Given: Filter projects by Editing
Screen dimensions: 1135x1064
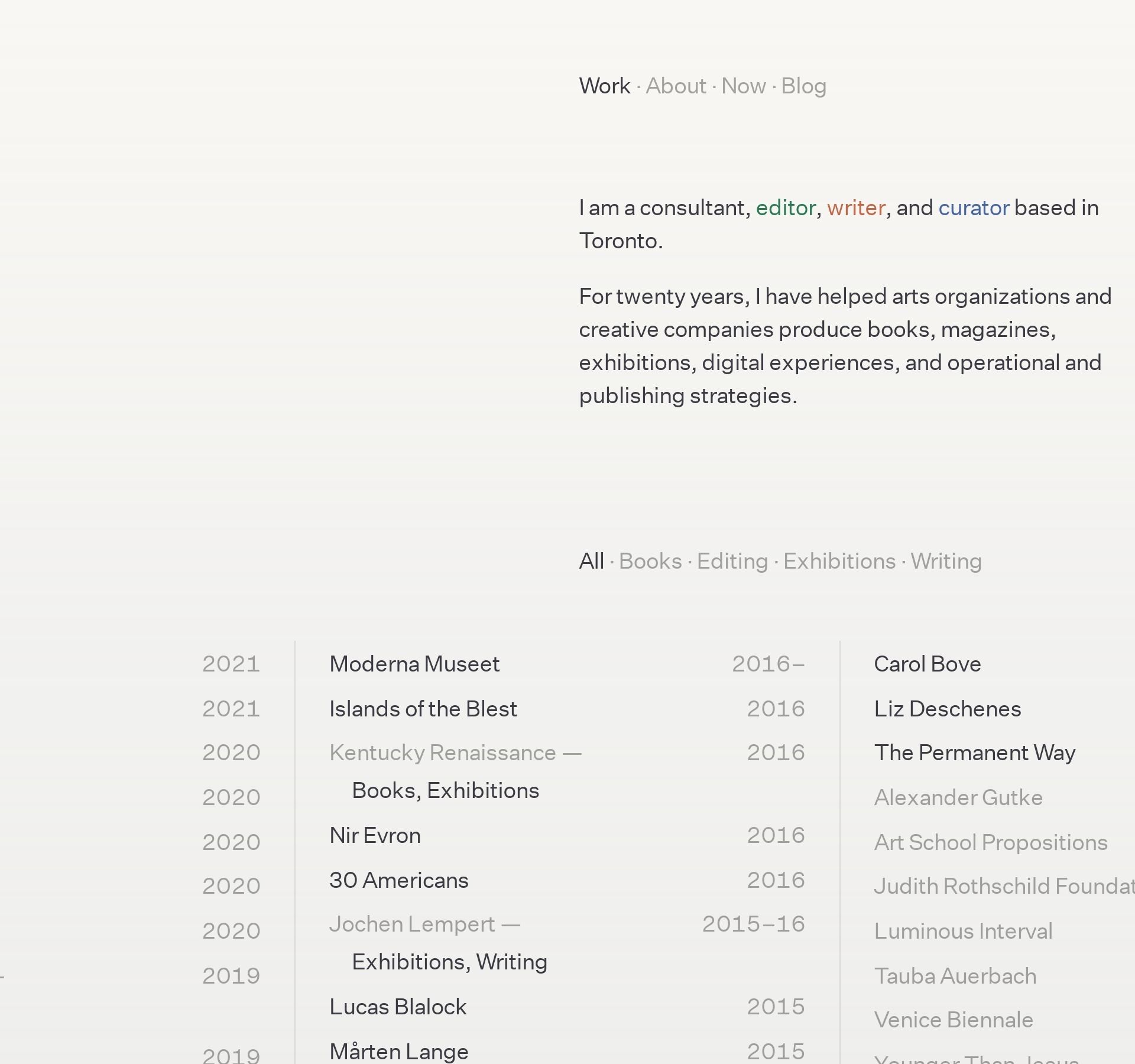Looking at the screenshot, I should 732,562.
